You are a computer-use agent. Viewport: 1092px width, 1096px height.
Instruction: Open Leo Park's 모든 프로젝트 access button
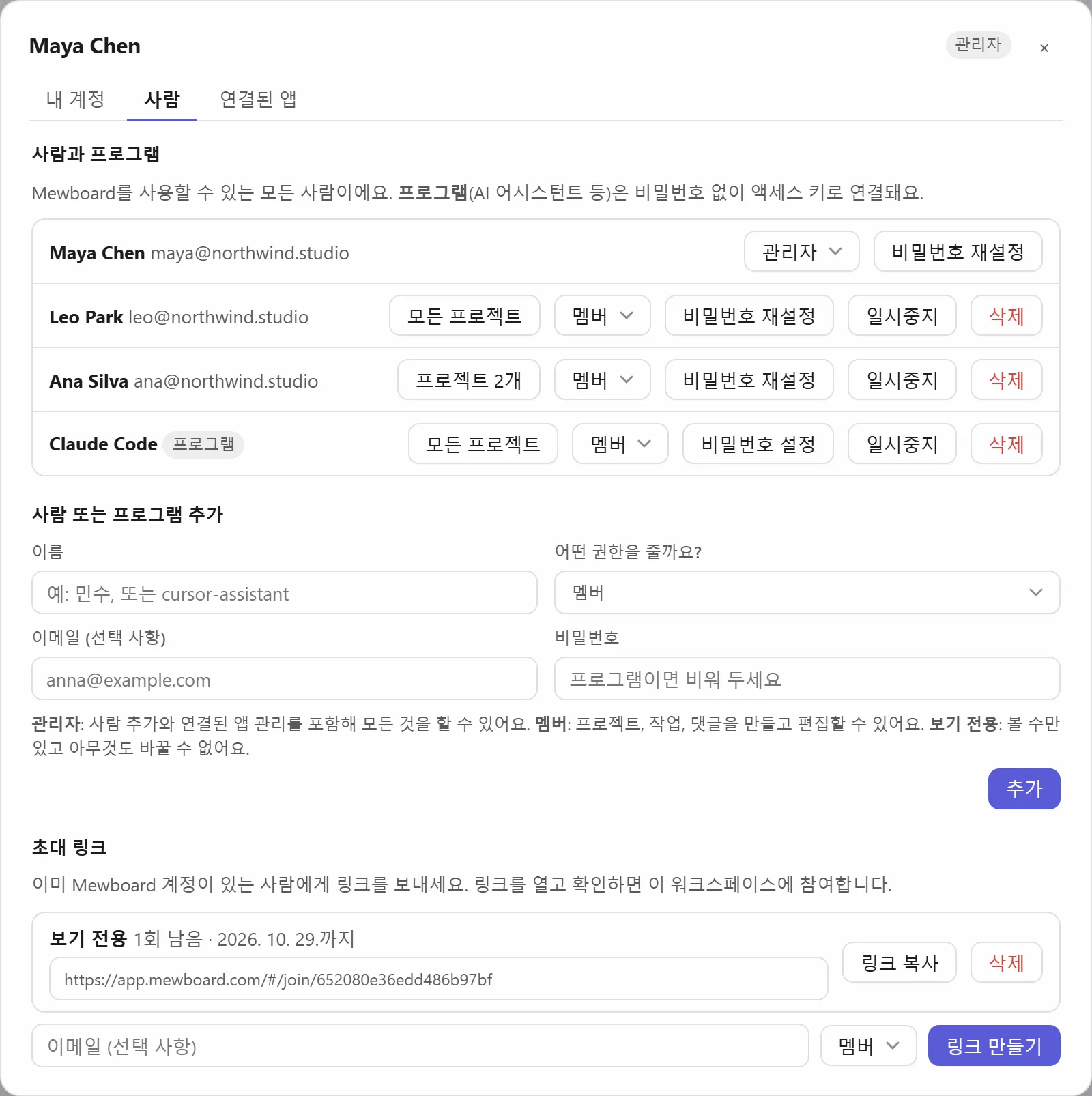click(x=464, y=316)
